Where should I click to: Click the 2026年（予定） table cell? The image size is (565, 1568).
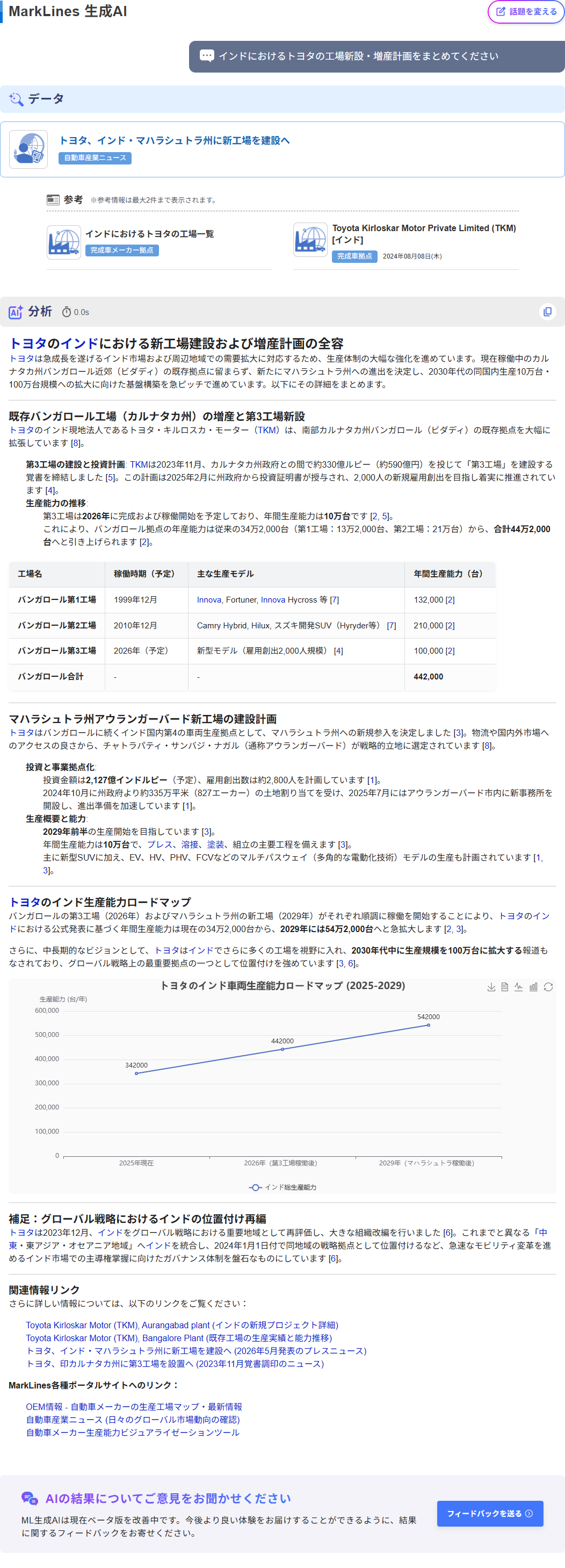click(x=147, y=651)
